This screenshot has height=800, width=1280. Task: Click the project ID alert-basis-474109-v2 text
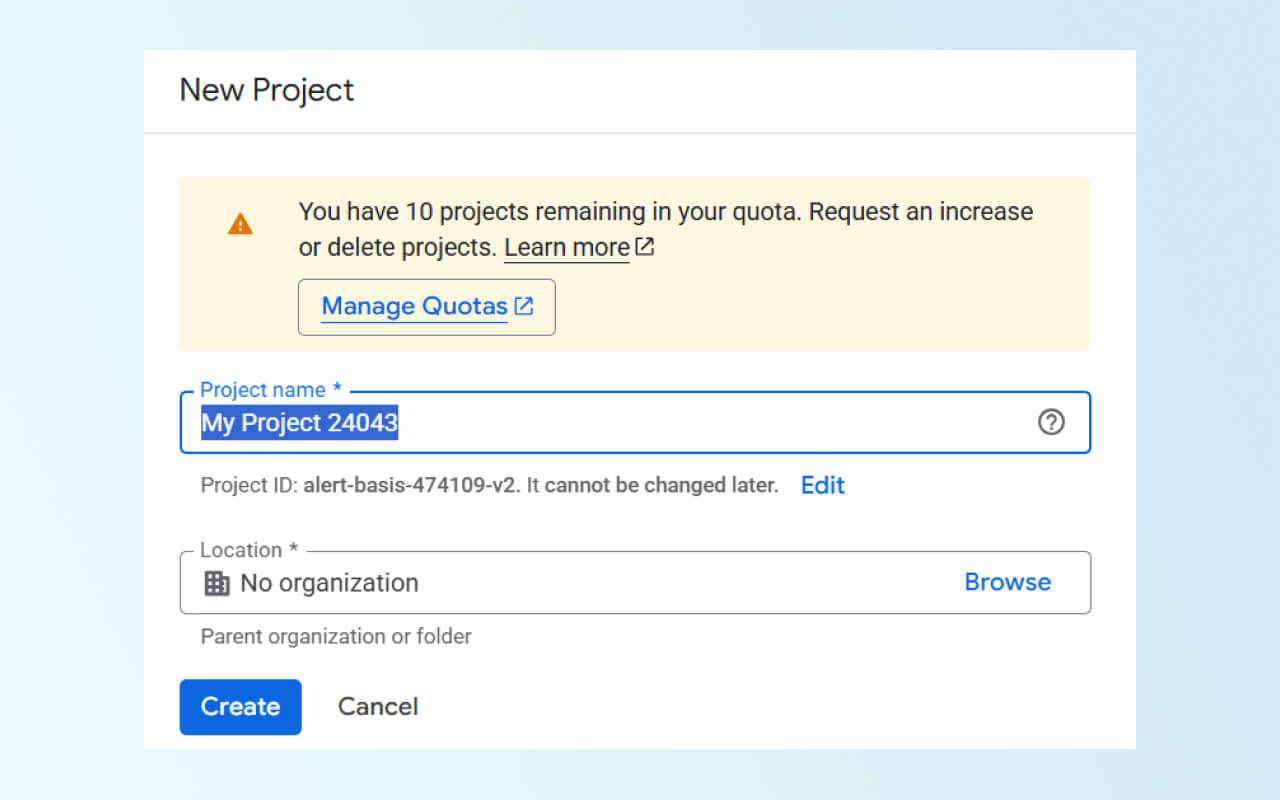click(x=410, y=486)
